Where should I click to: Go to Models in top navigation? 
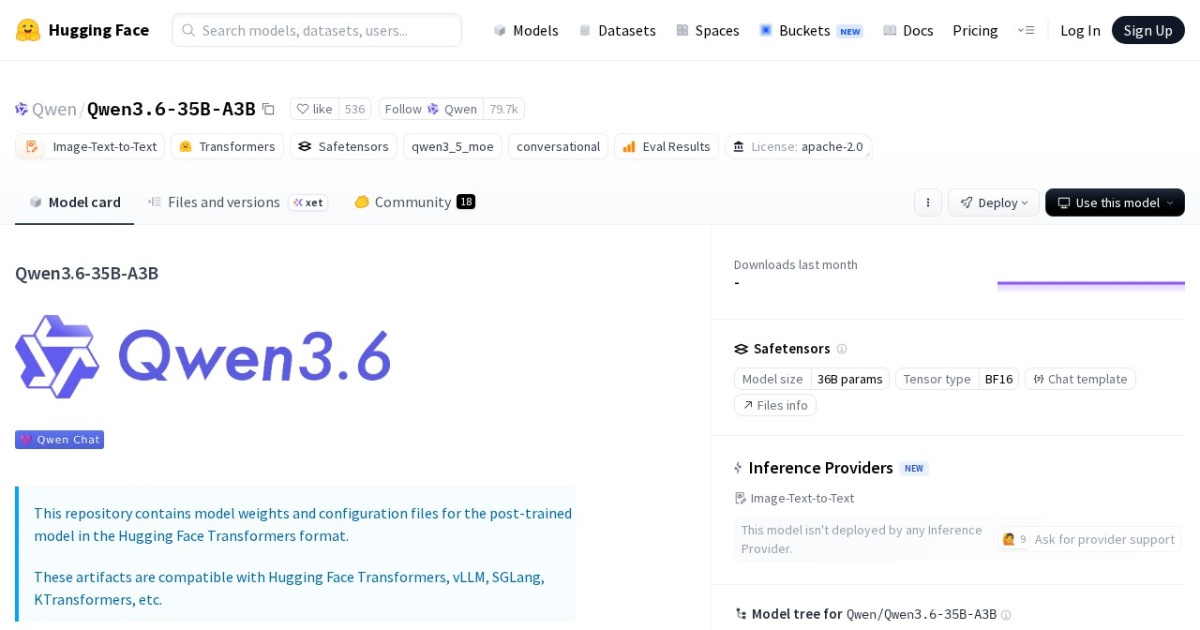[x=526, y=30]
